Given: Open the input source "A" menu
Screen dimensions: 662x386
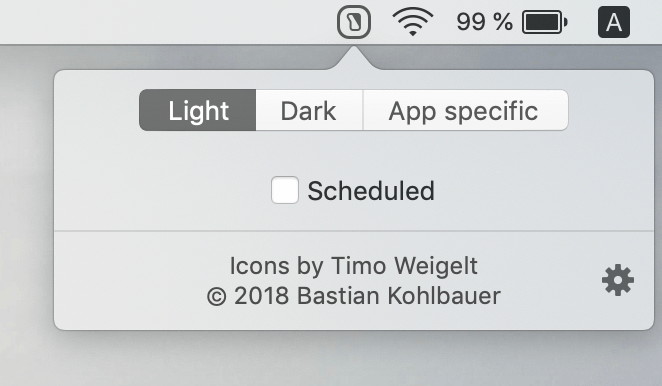Looking at the screenshot, I should (614, 22).
